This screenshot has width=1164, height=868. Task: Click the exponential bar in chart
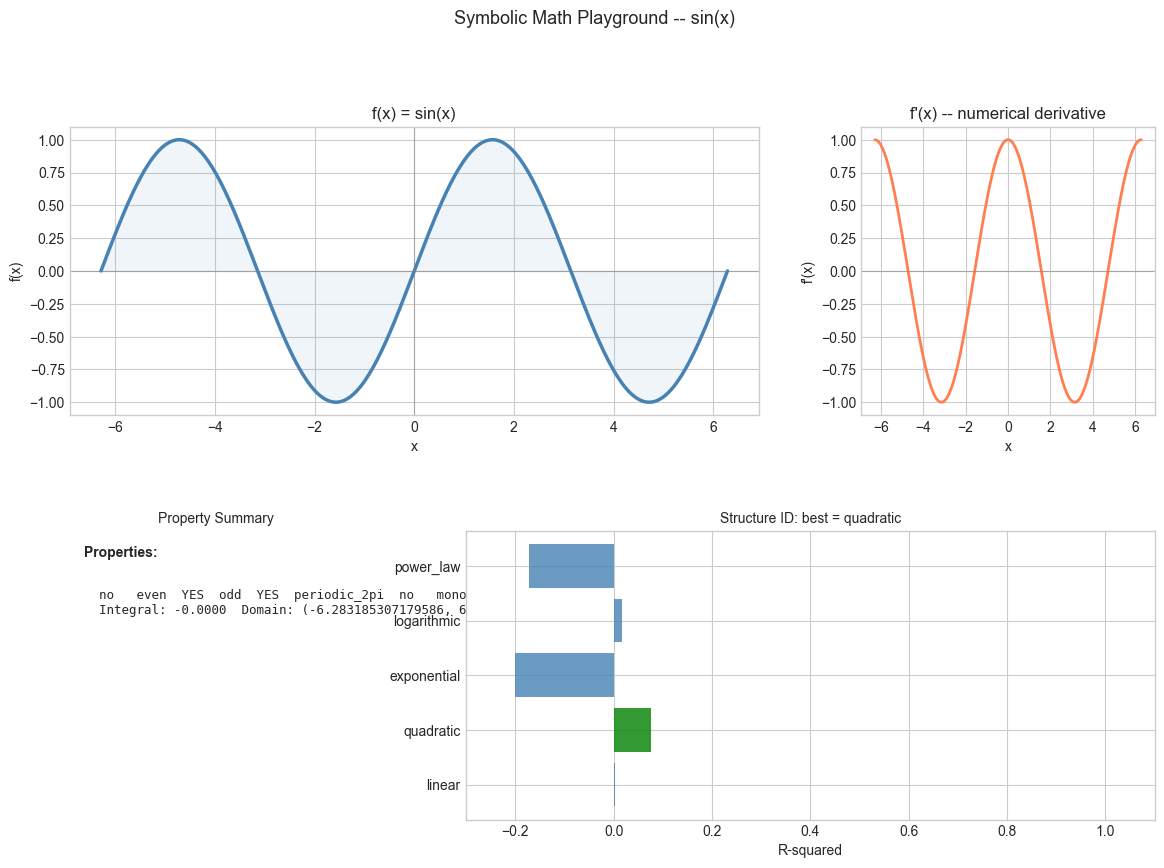point(564,675)
